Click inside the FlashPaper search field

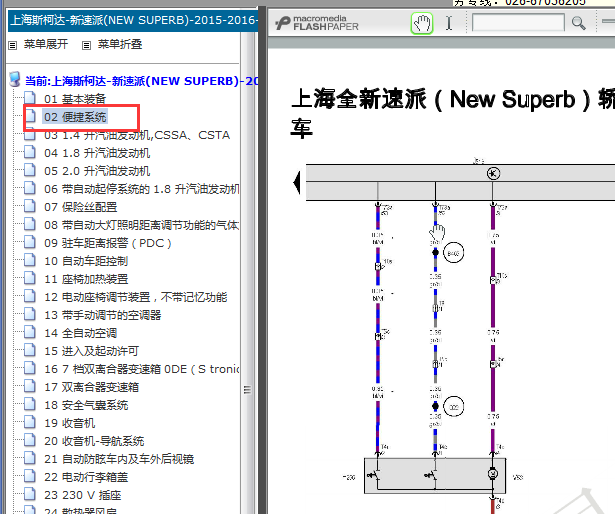coord(518,22)
